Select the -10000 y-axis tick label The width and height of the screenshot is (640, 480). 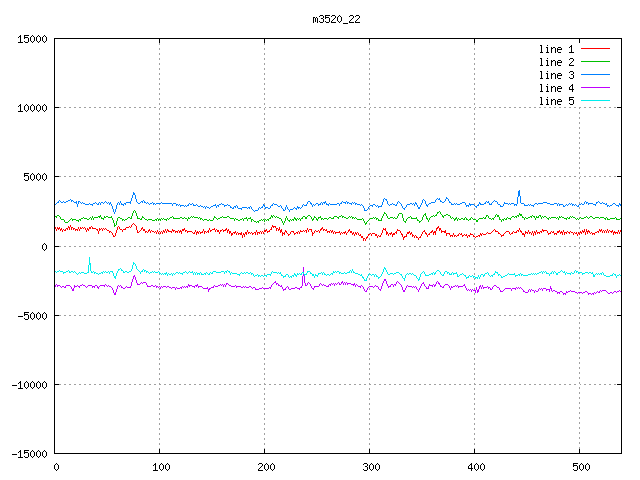click(x=28, y=385)
